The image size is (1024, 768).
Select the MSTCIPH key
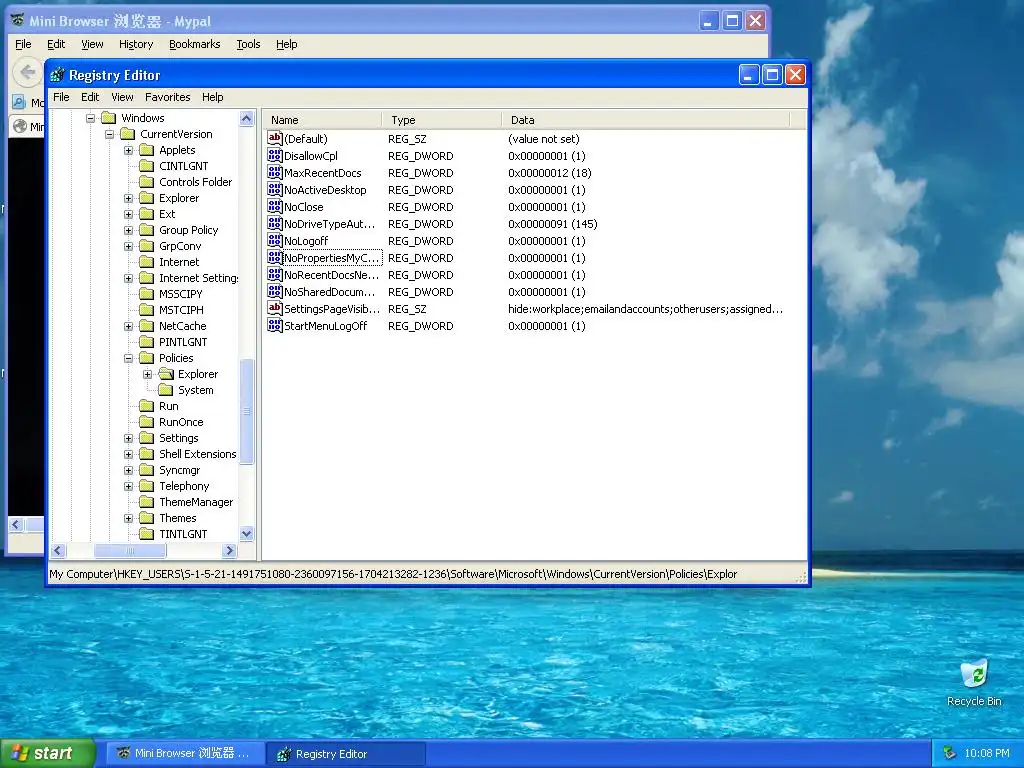point(181,310)
